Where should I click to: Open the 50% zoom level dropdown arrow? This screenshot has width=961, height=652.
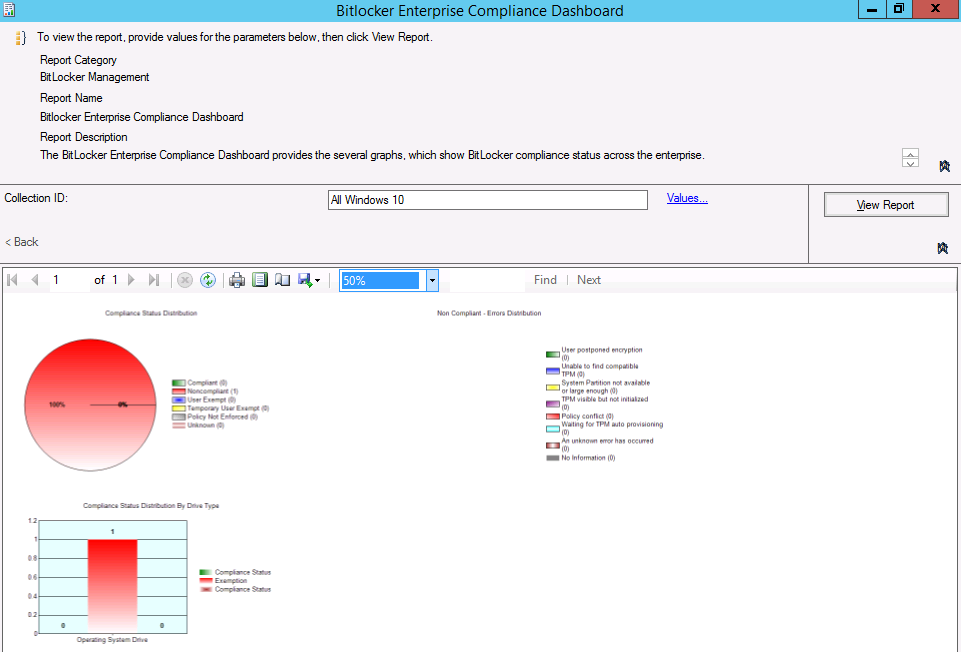432,280
